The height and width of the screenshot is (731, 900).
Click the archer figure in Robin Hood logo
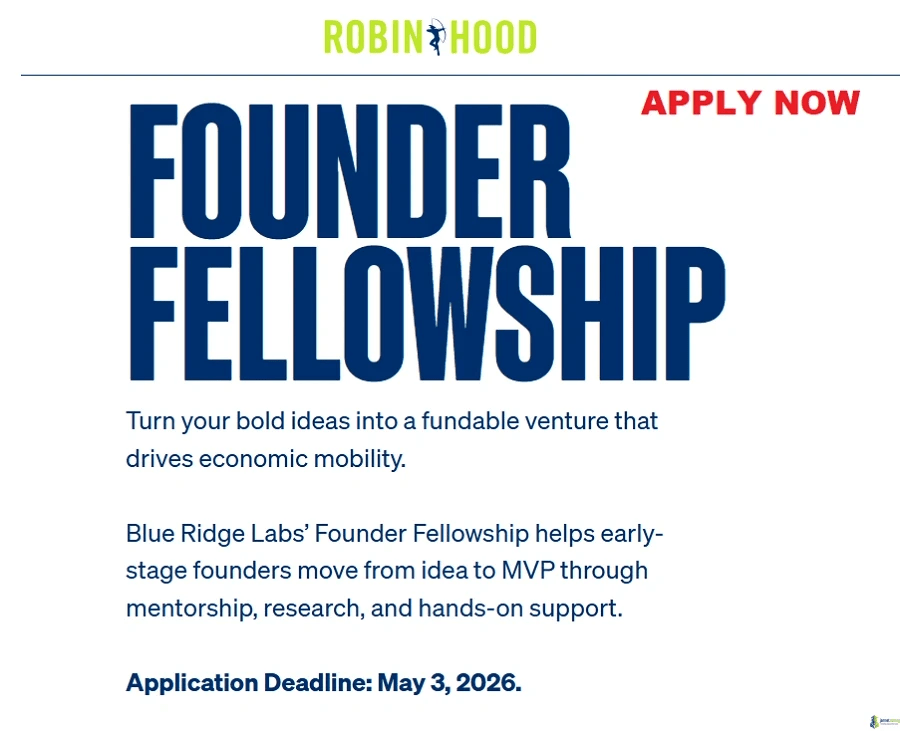tap(436, 37)
